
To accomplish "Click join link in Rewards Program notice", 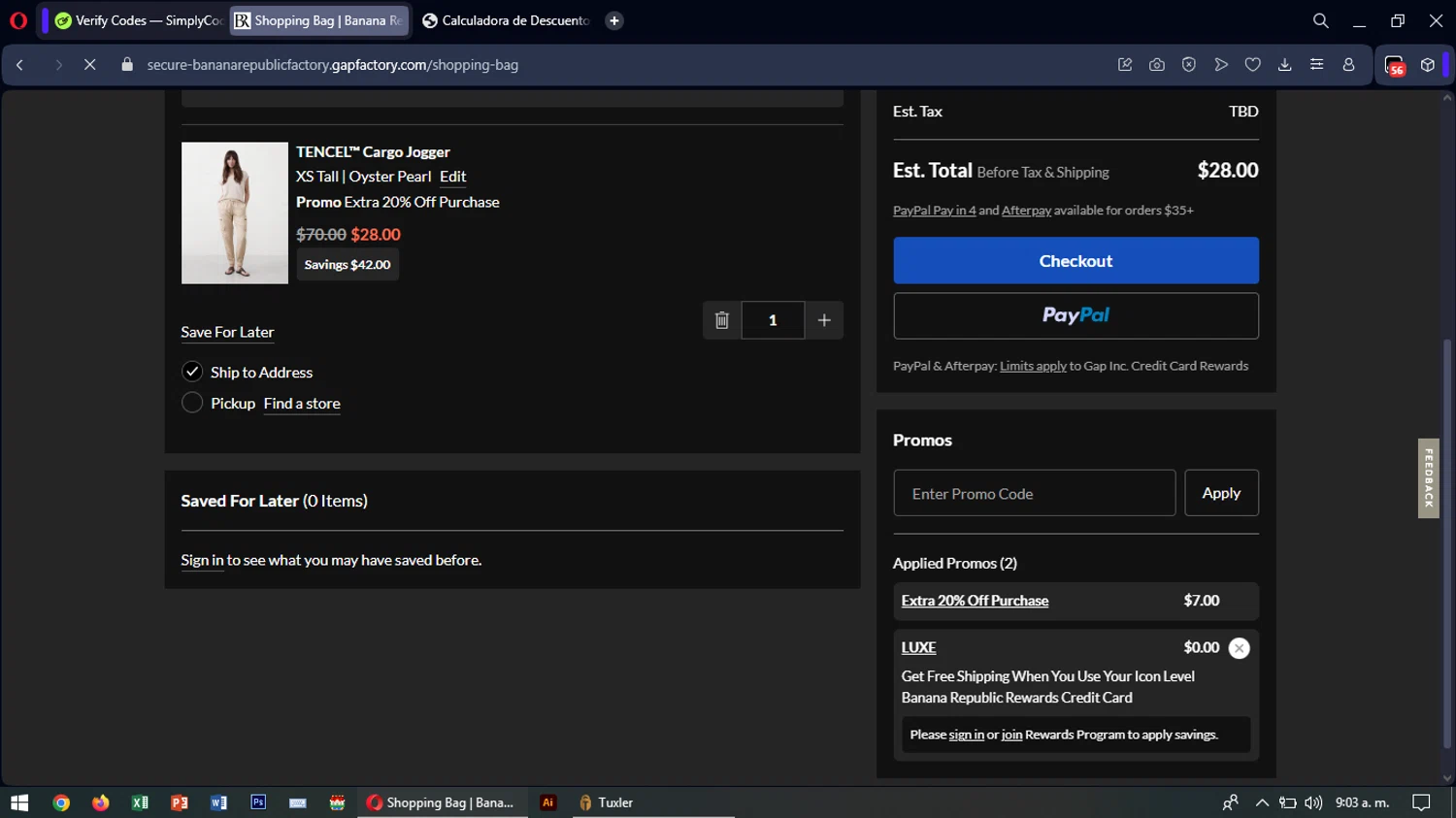I will pyautogui.click(x=1011, y=735).
